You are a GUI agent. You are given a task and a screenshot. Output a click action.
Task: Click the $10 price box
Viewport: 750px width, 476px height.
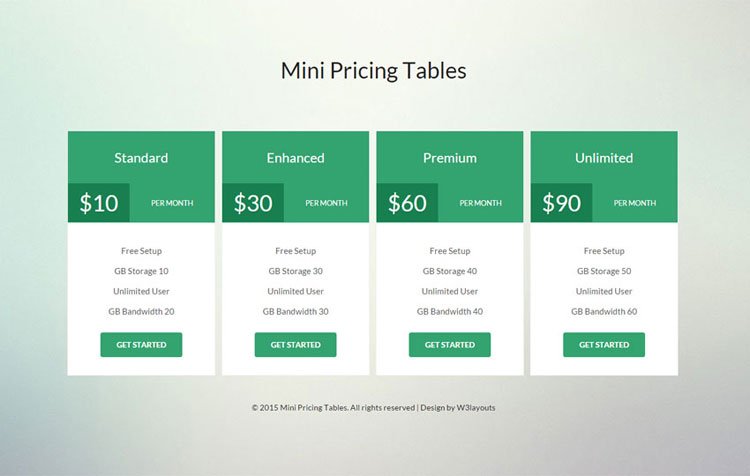99,203
